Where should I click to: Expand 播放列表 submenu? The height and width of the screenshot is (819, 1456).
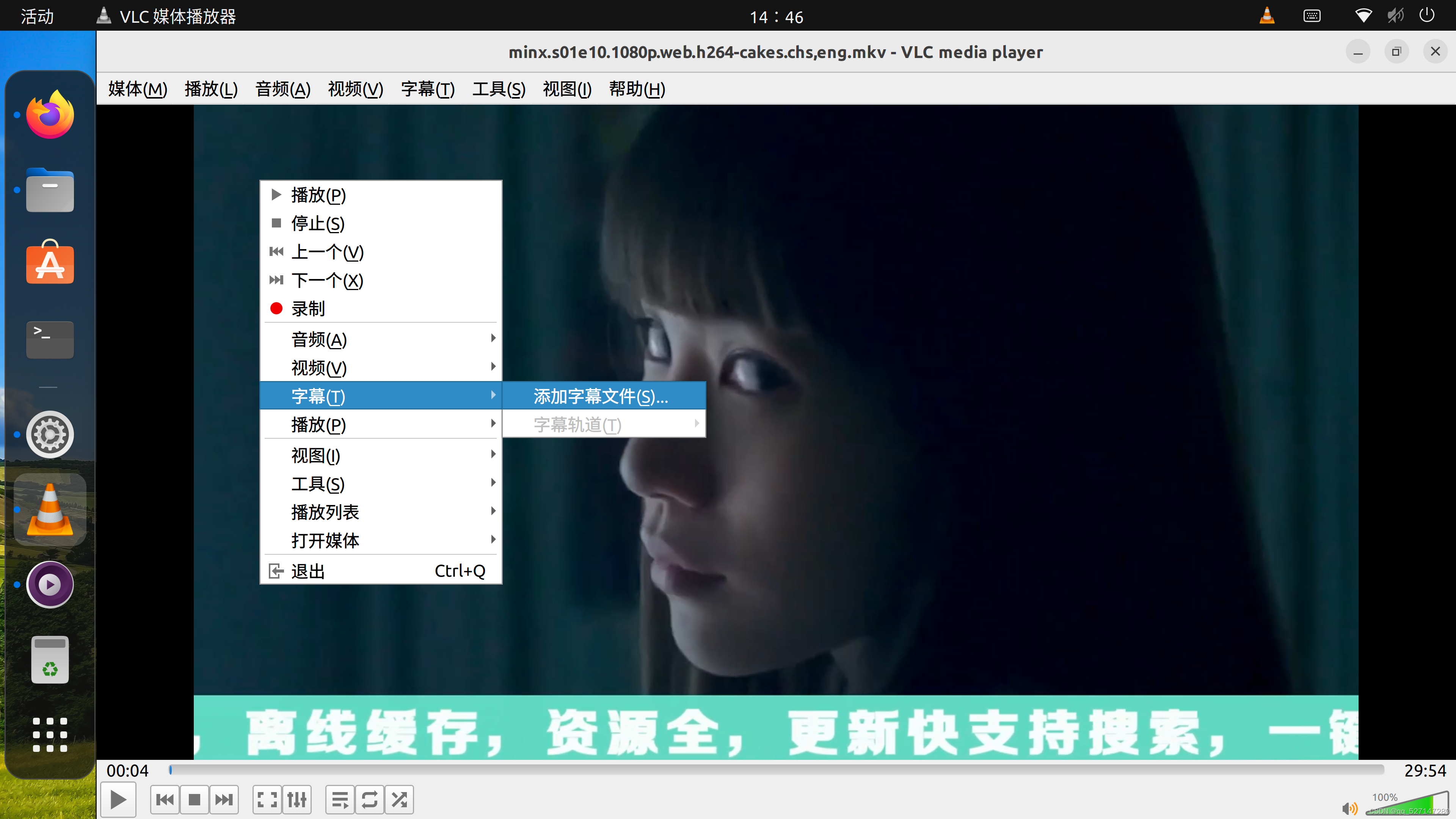pyautogui.click(x=381, y=511)
